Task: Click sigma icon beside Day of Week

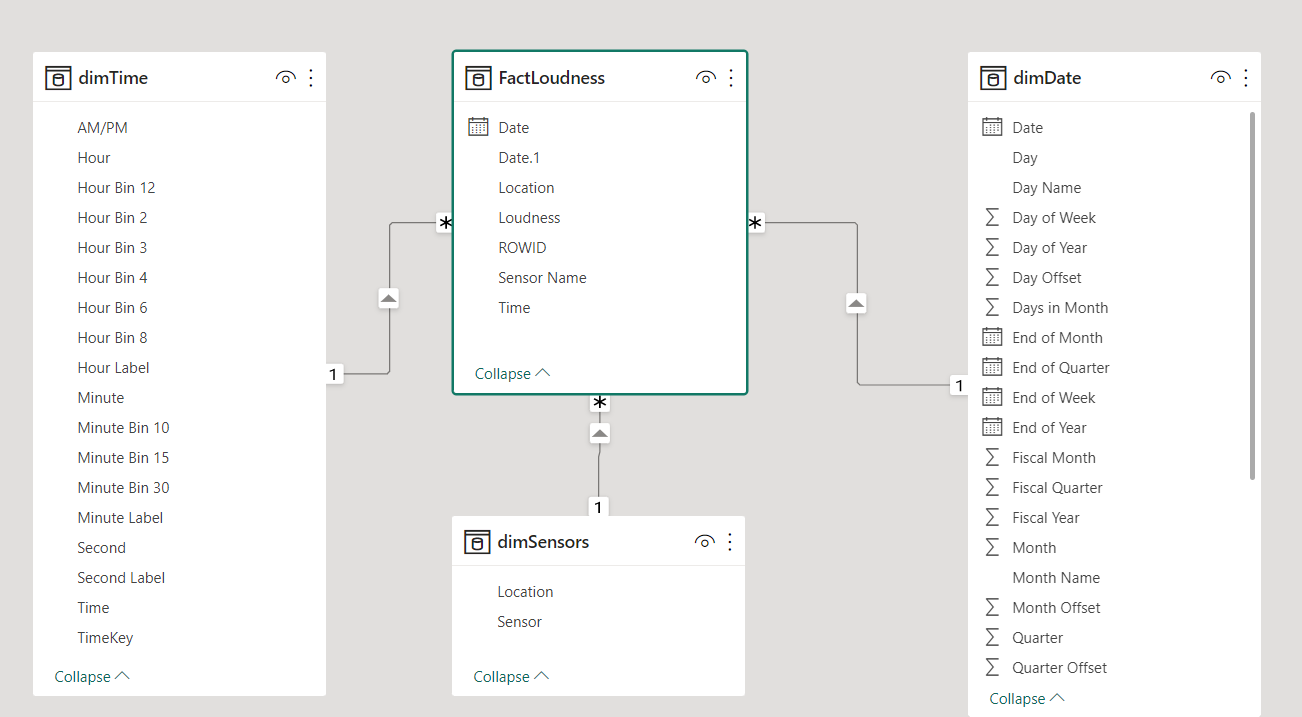Action: click(992, 217)
